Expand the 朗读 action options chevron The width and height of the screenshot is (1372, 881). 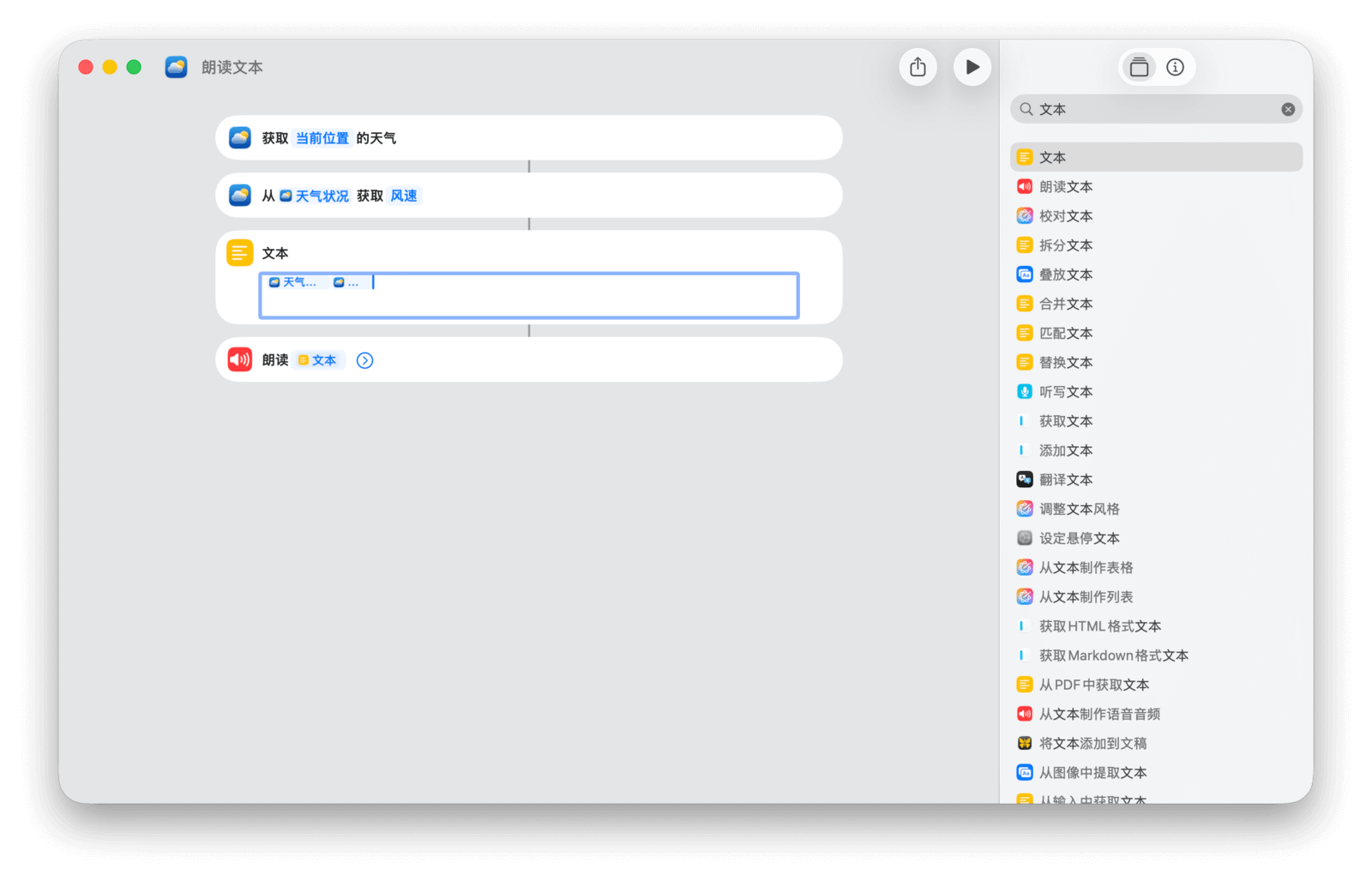[364, 360]
